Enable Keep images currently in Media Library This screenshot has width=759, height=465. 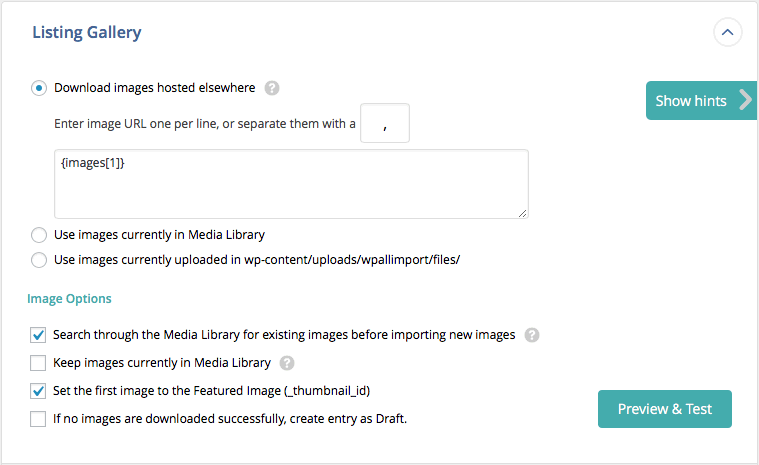[x=38, y=363]
